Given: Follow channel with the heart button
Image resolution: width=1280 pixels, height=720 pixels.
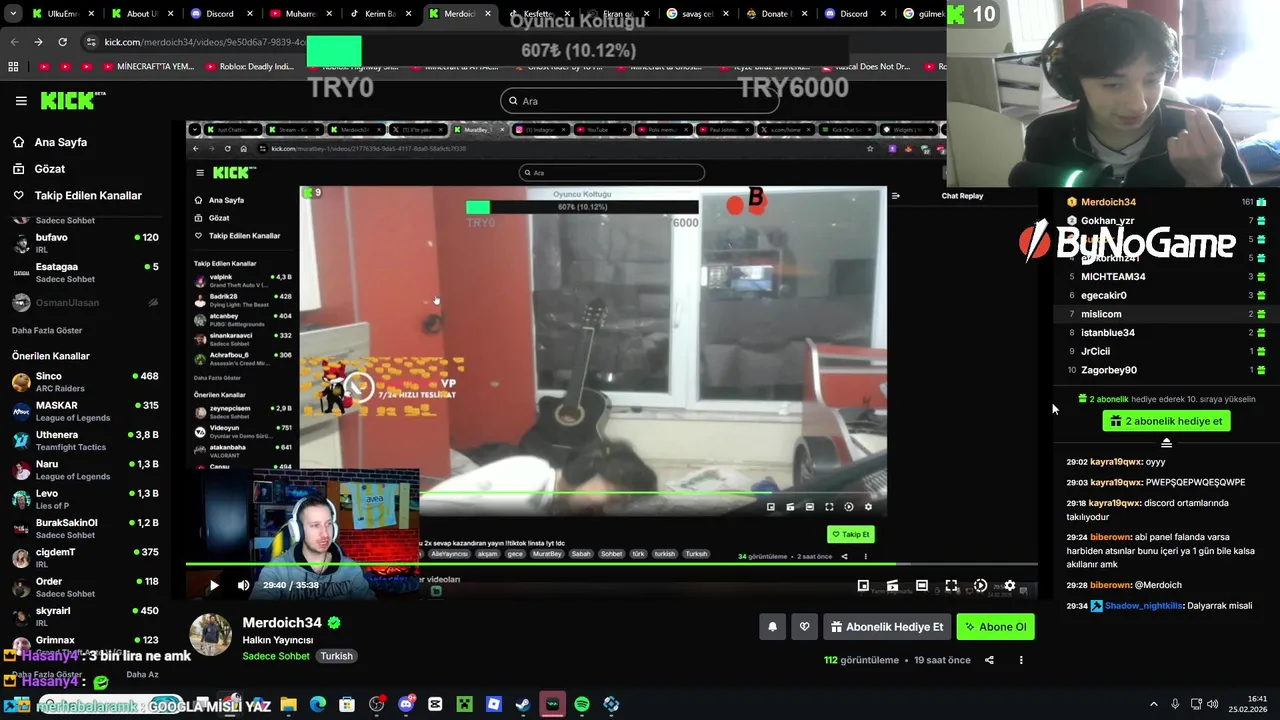Looking at the screenshot, I should point(804,627).
